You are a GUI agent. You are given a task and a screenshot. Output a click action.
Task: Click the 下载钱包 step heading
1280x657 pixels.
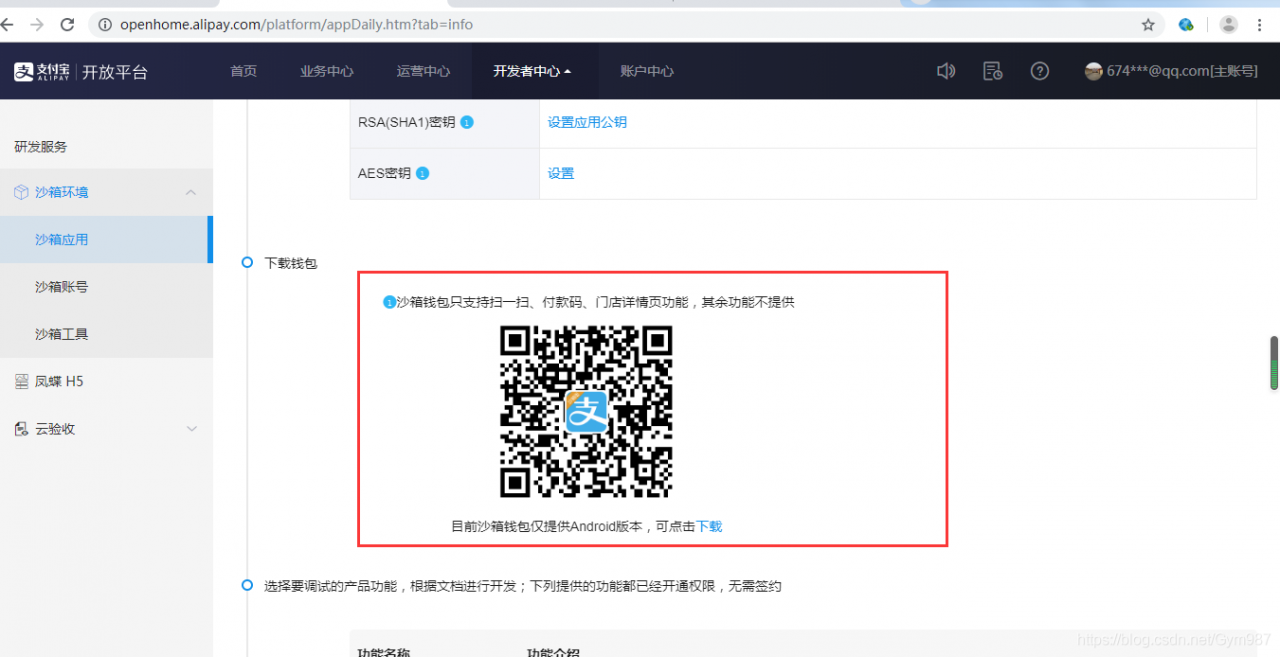[290, 263]
